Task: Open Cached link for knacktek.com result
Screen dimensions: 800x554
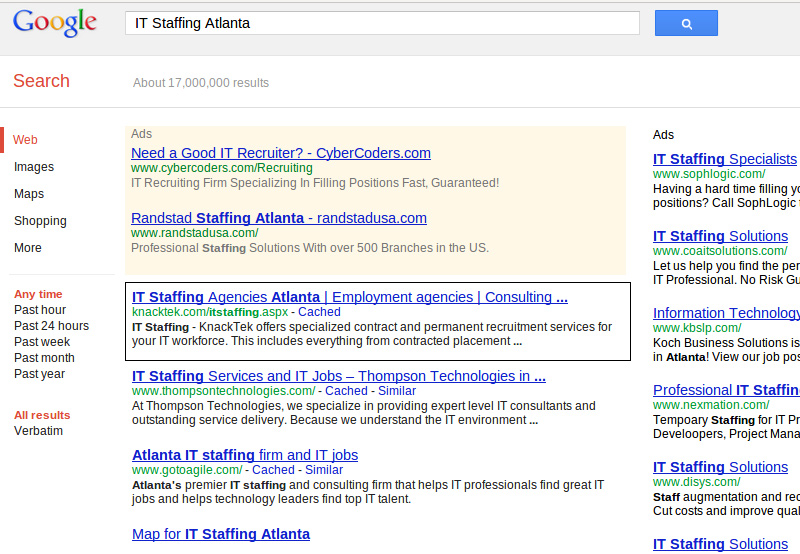Action: [319, 312]
